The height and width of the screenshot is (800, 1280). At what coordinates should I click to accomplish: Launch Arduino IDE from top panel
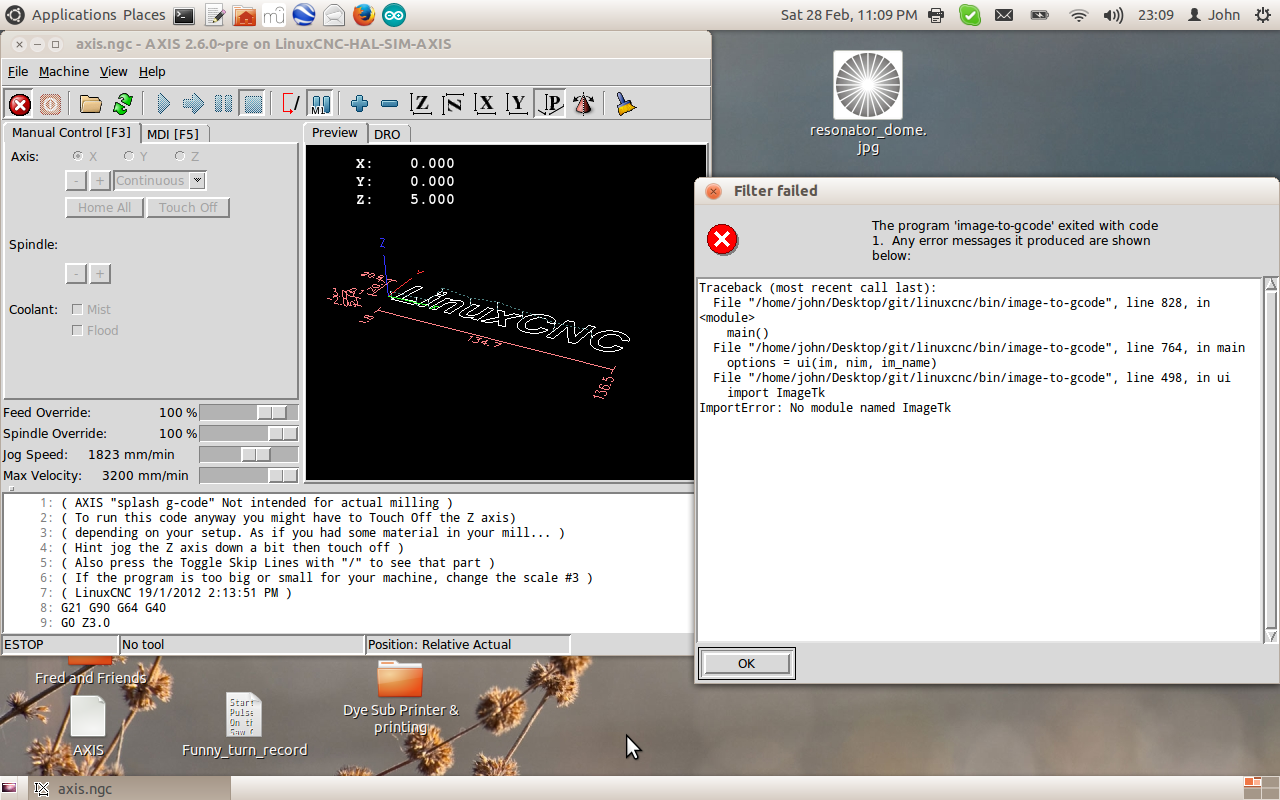click(x=393, y=15)
